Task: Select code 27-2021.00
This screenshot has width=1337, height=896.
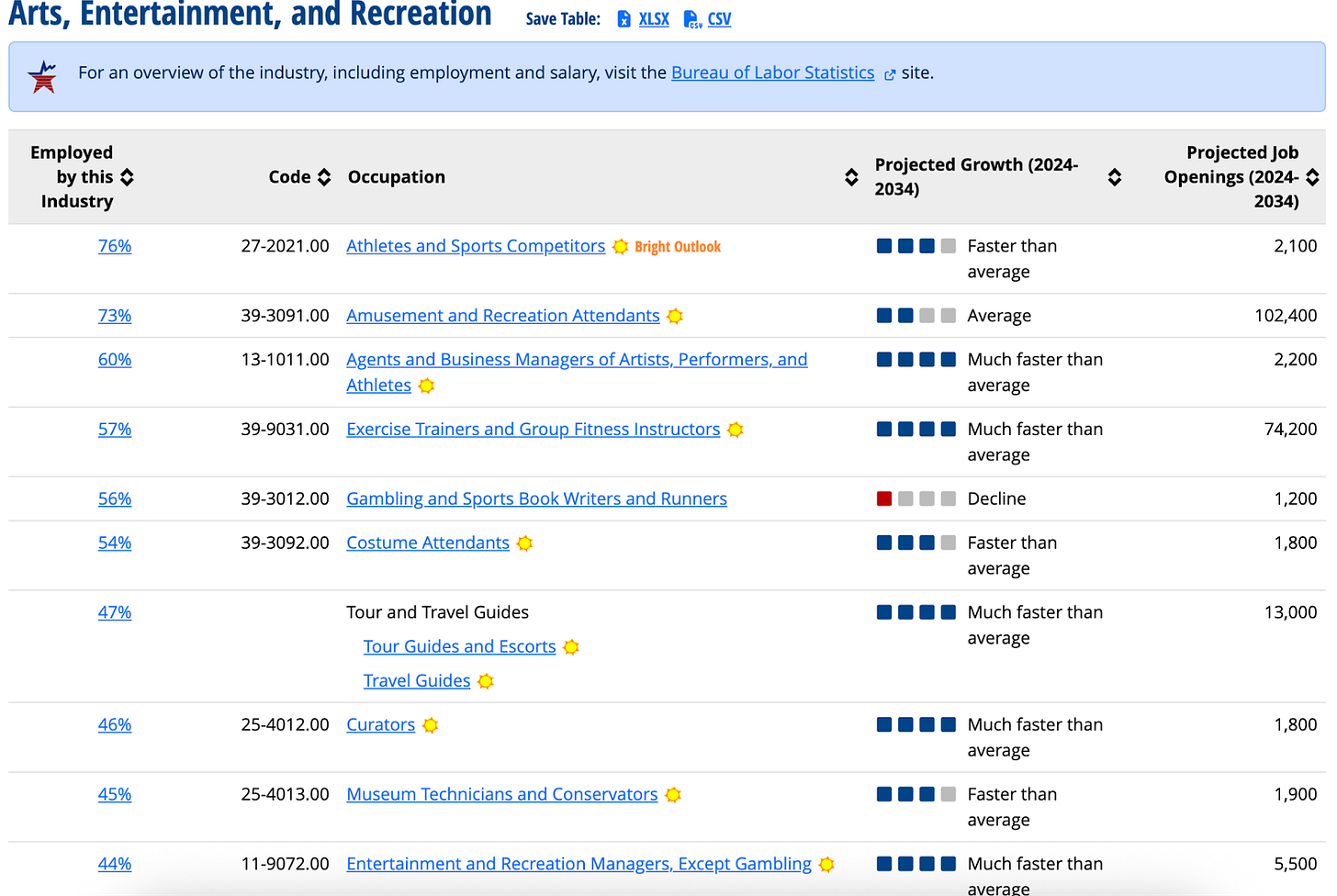Action: click(x=285, y=246)
